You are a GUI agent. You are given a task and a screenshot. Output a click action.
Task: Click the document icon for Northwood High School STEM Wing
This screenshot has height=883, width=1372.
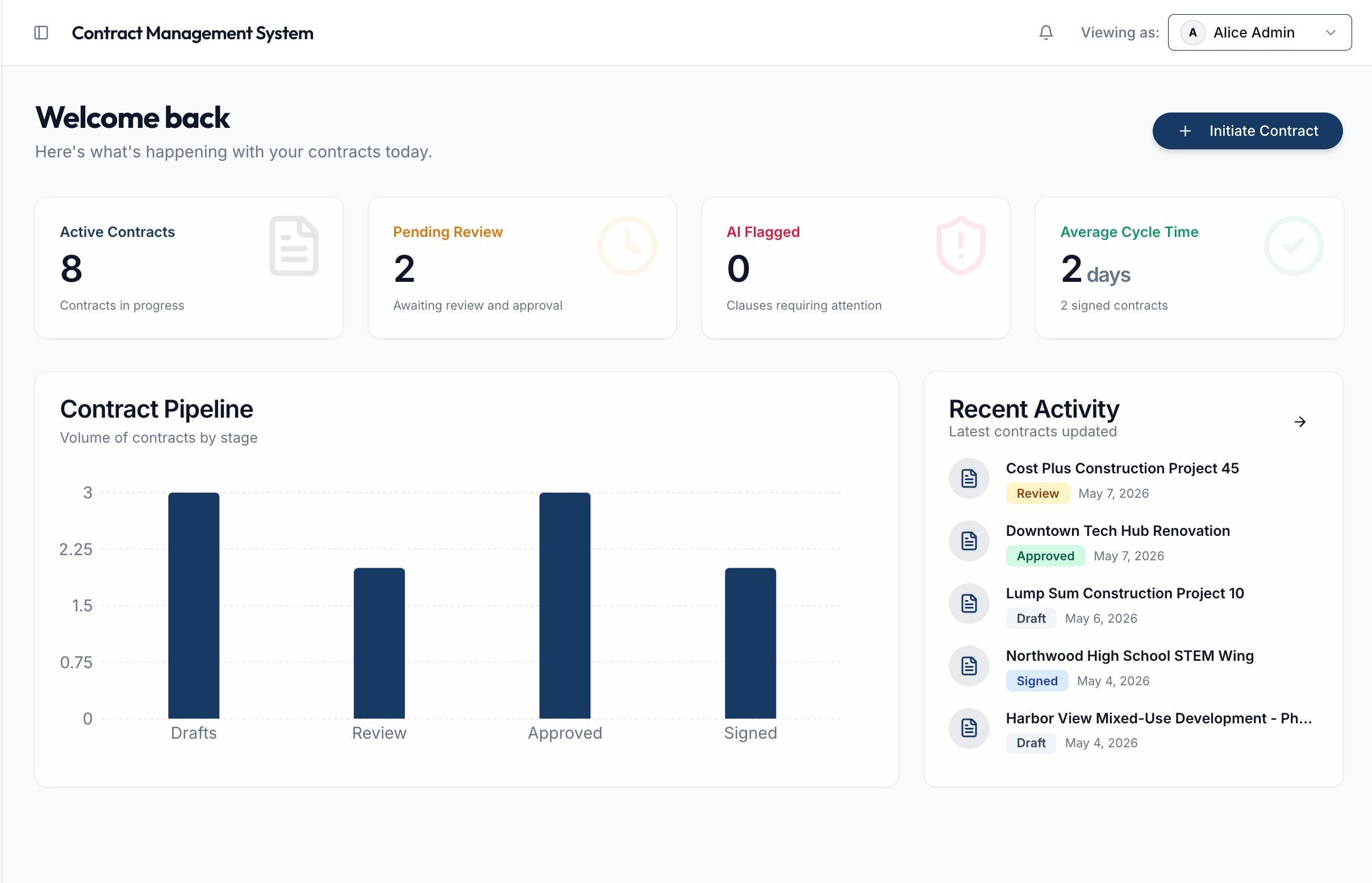(969, 666)
